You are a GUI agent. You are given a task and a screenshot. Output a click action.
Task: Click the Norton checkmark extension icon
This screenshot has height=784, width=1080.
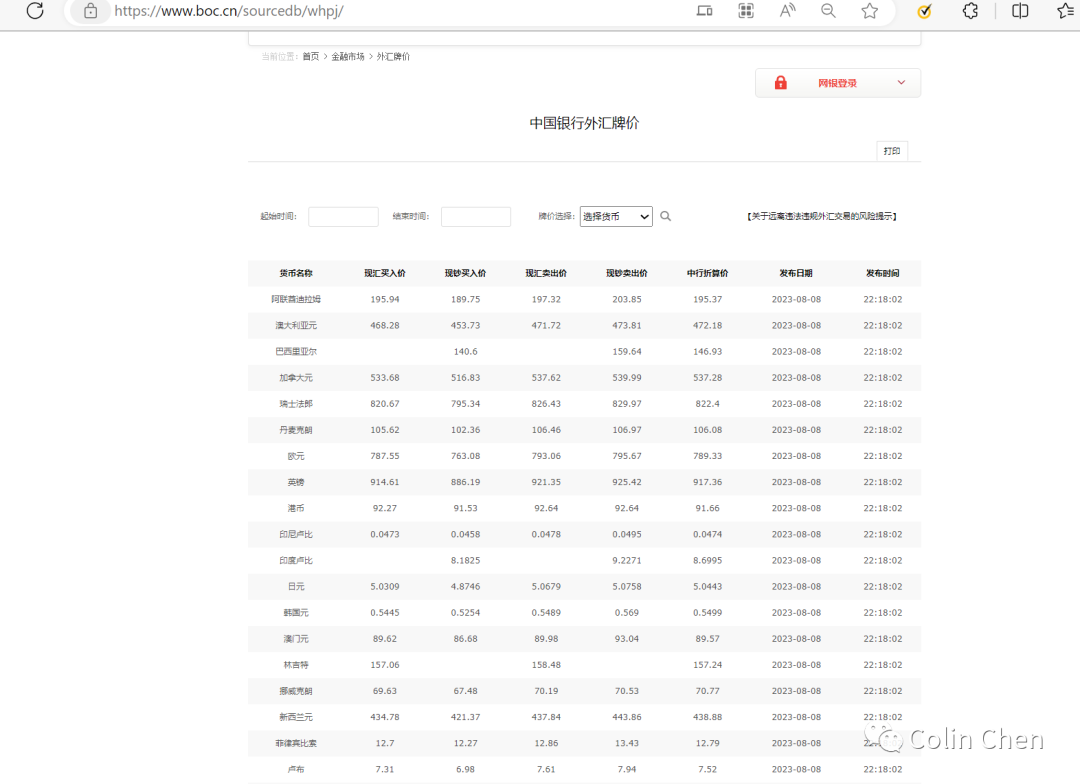pos(923,12)
